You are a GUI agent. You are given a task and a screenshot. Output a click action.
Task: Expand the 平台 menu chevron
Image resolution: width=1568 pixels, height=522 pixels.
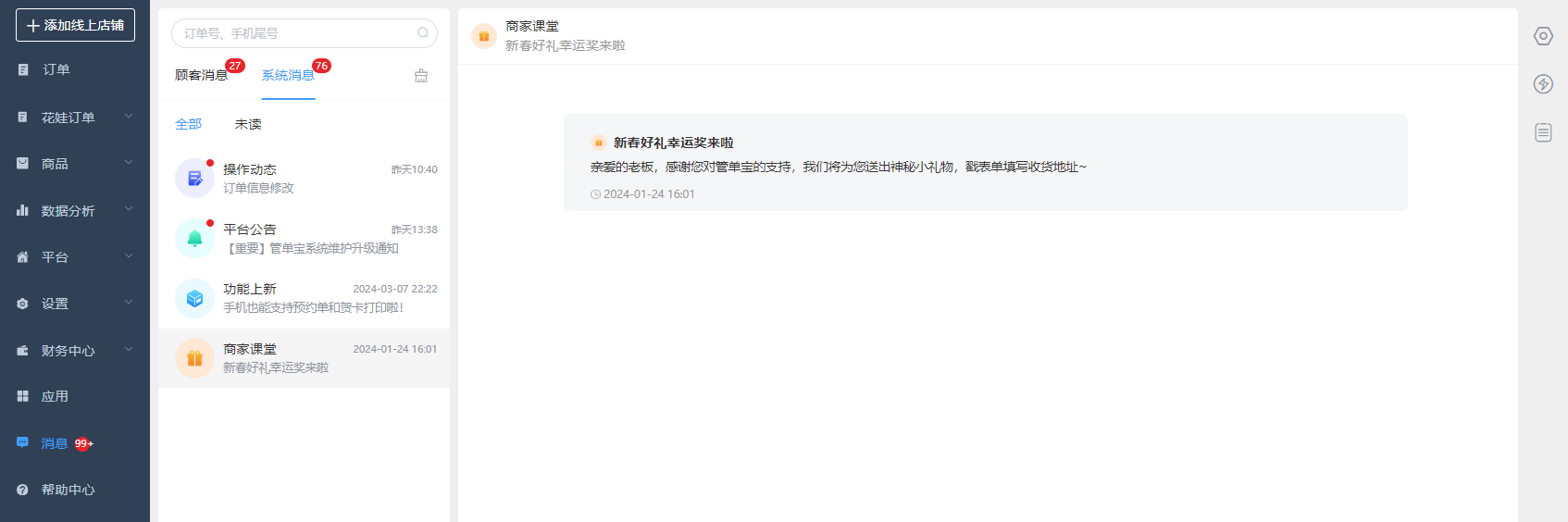pyautogui.click(x=129, y=256)
